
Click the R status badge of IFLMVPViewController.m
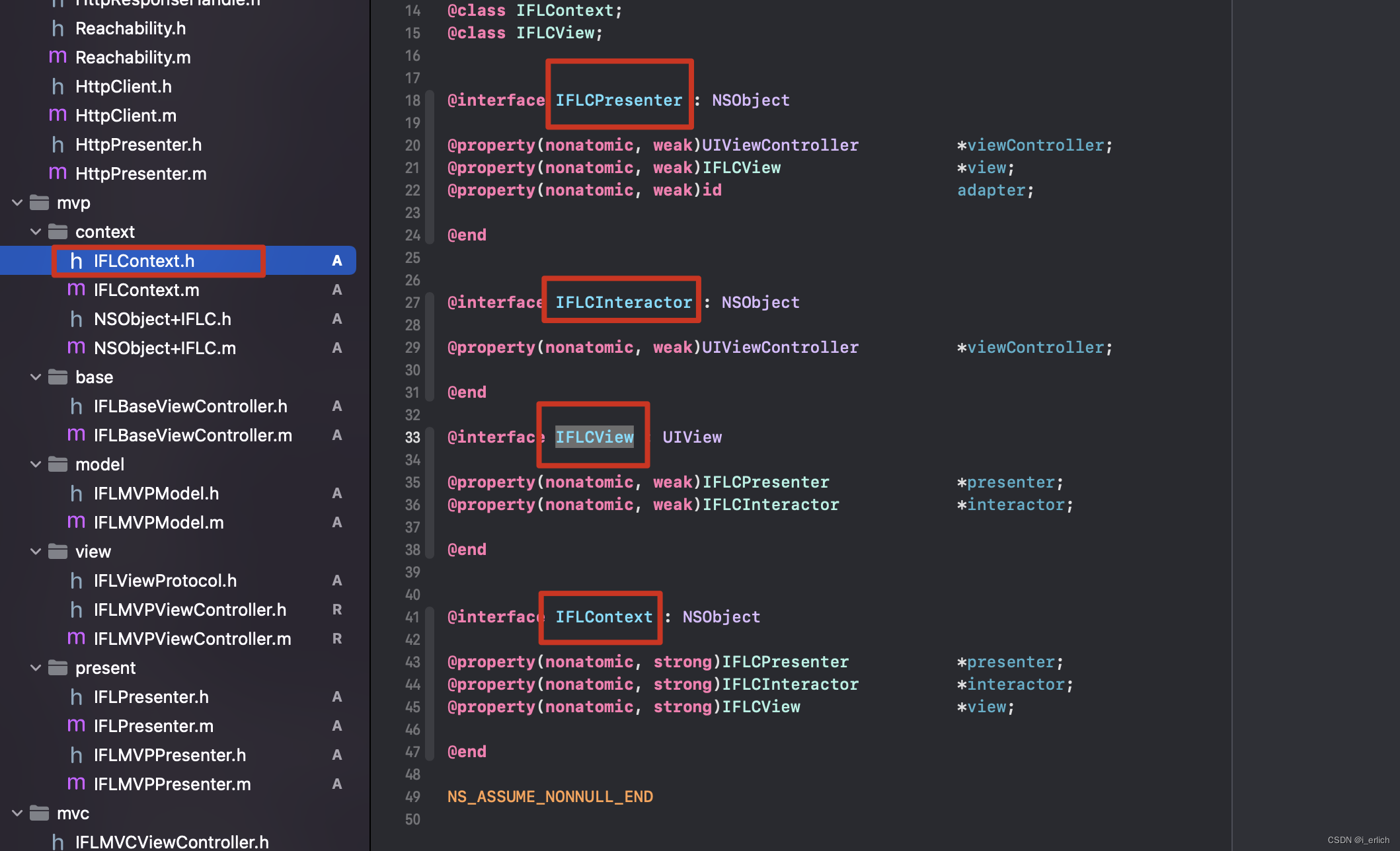pyautogui.click(x=337, y=639)
